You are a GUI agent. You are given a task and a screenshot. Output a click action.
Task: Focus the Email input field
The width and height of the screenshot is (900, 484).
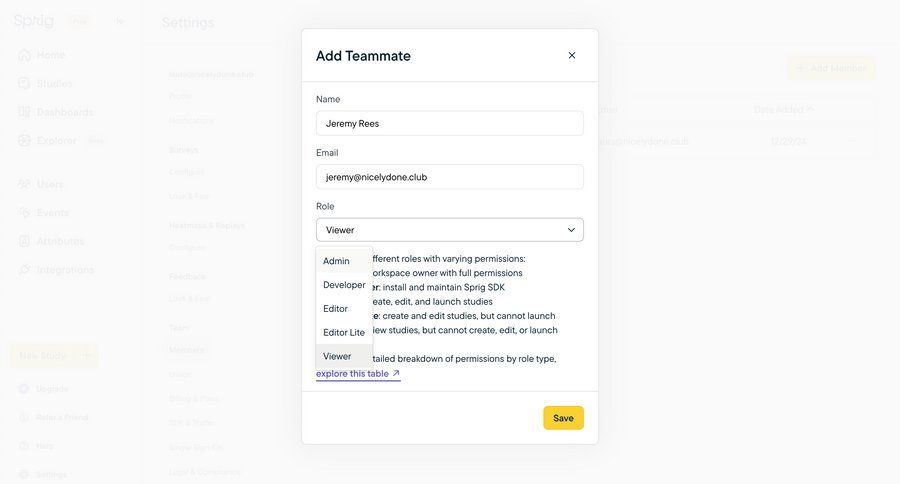(450, 177)
